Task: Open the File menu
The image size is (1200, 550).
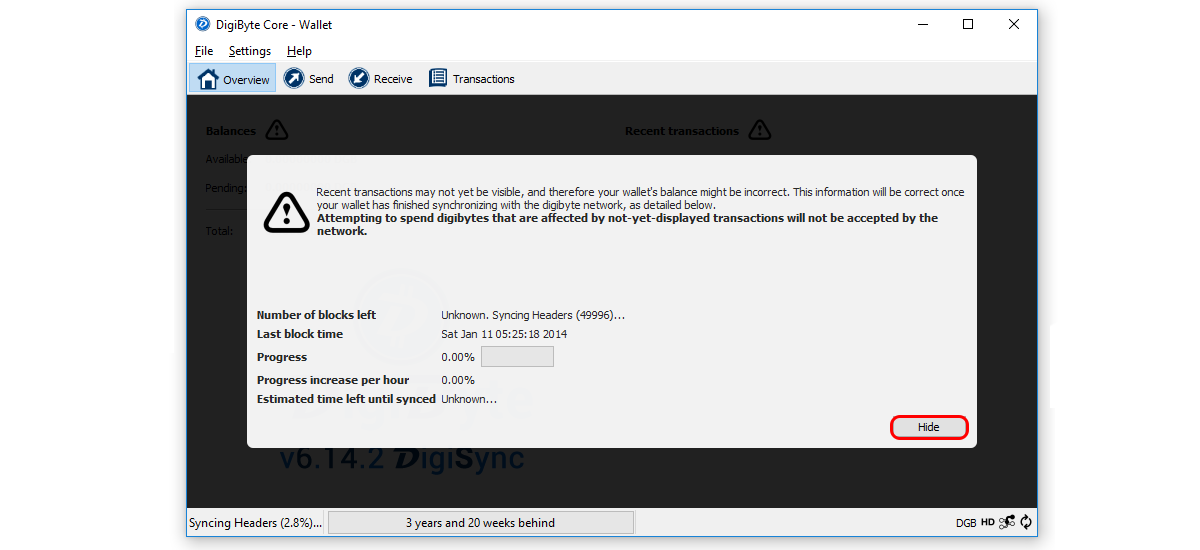Action: click(x=204, y=51)
